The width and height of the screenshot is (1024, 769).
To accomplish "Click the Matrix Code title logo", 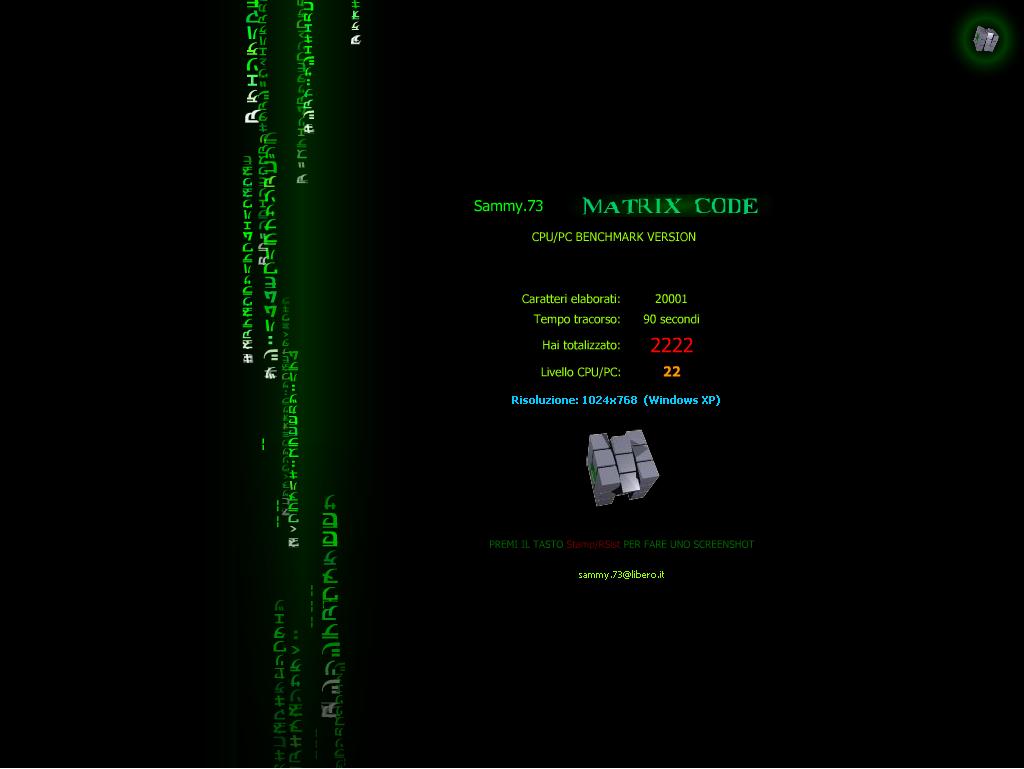I will point(670,206).
